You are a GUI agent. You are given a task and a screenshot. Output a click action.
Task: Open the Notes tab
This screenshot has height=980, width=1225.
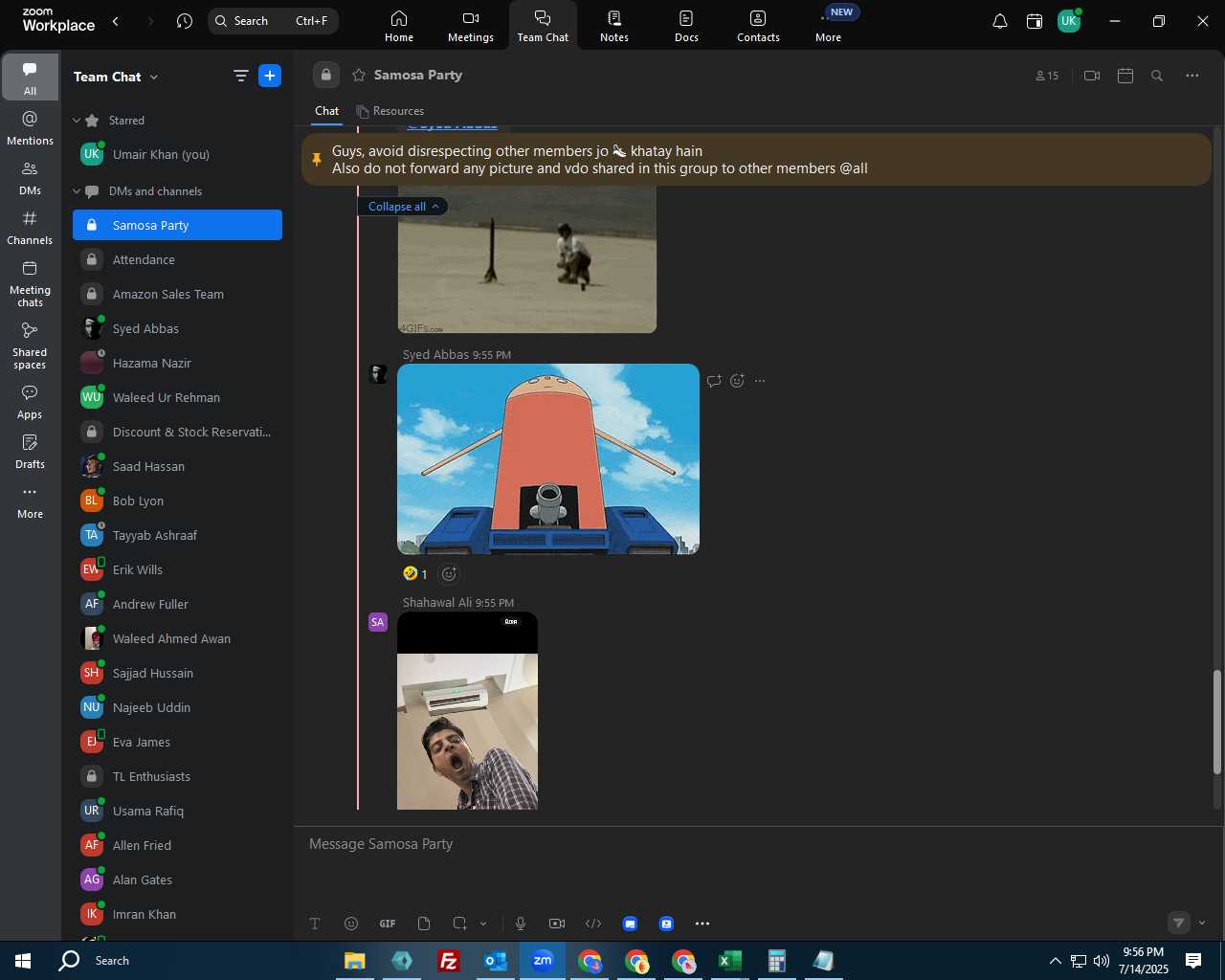pyautogui.click(x=614, y=26)
